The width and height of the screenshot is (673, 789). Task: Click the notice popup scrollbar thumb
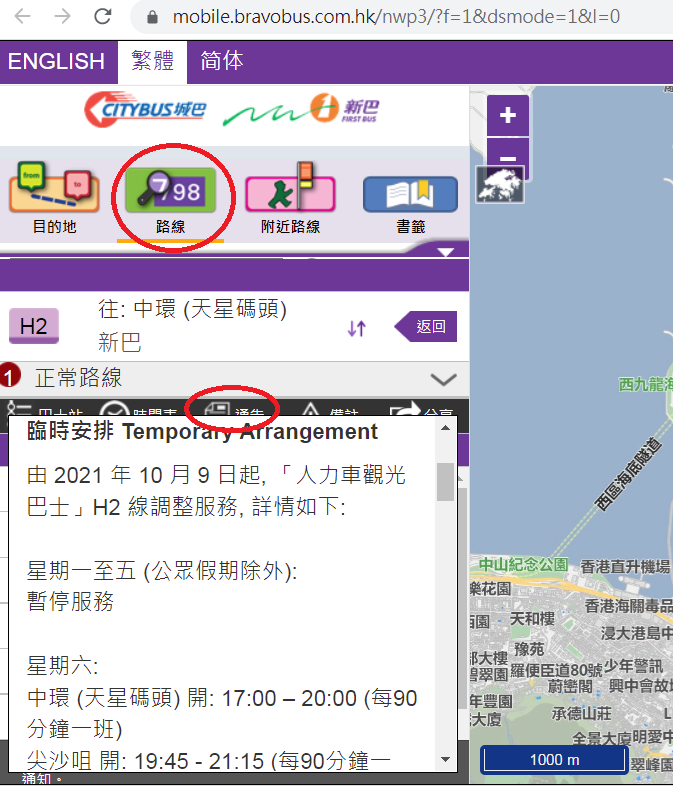445,482
